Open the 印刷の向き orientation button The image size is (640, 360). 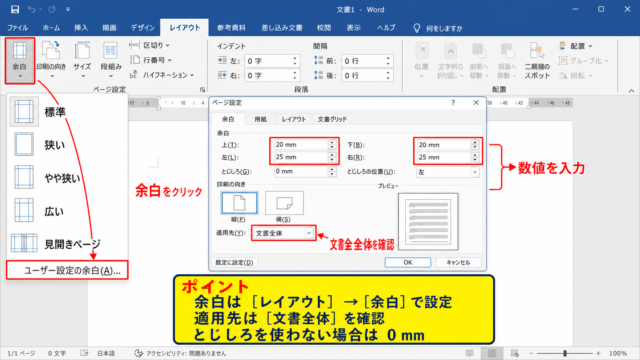(x=51, y=60)
